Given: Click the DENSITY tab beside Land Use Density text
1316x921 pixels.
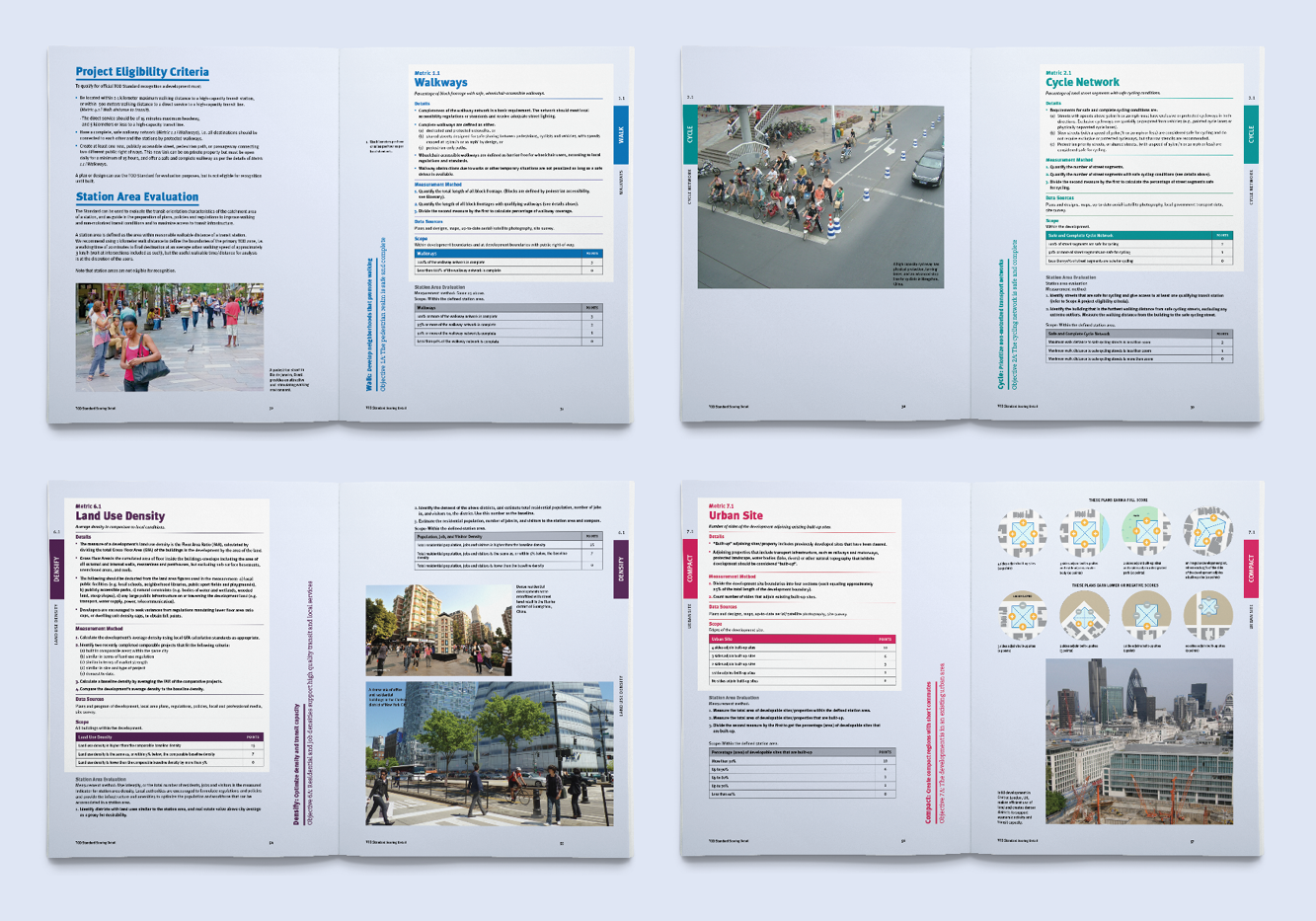Looking at the screenshot, I should tap(57, 571).
